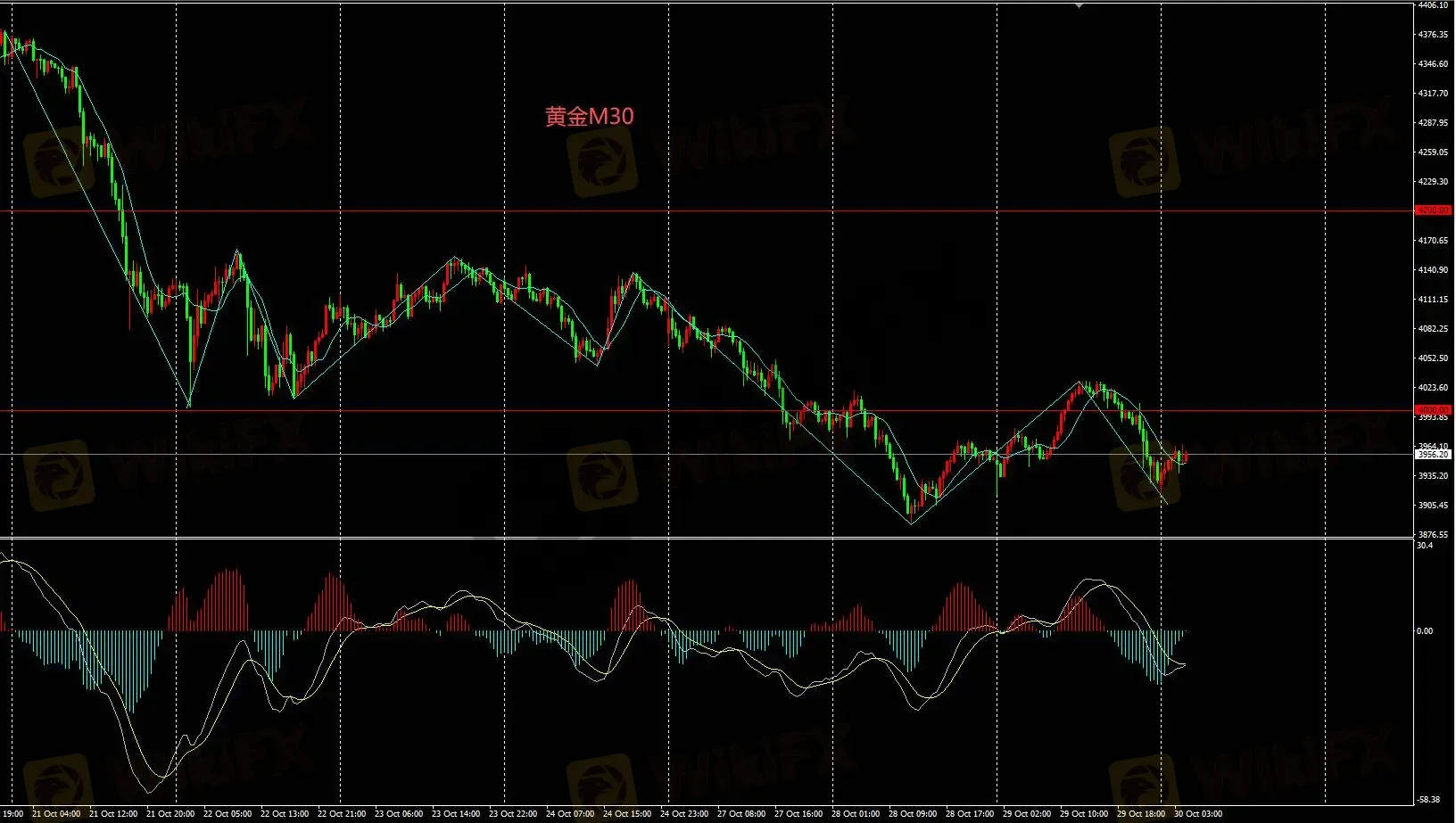This screenshot has width=1456, height=823.
Task: Click time axis label 23 Oct 06:00
Action: click(x=399, y=814)
